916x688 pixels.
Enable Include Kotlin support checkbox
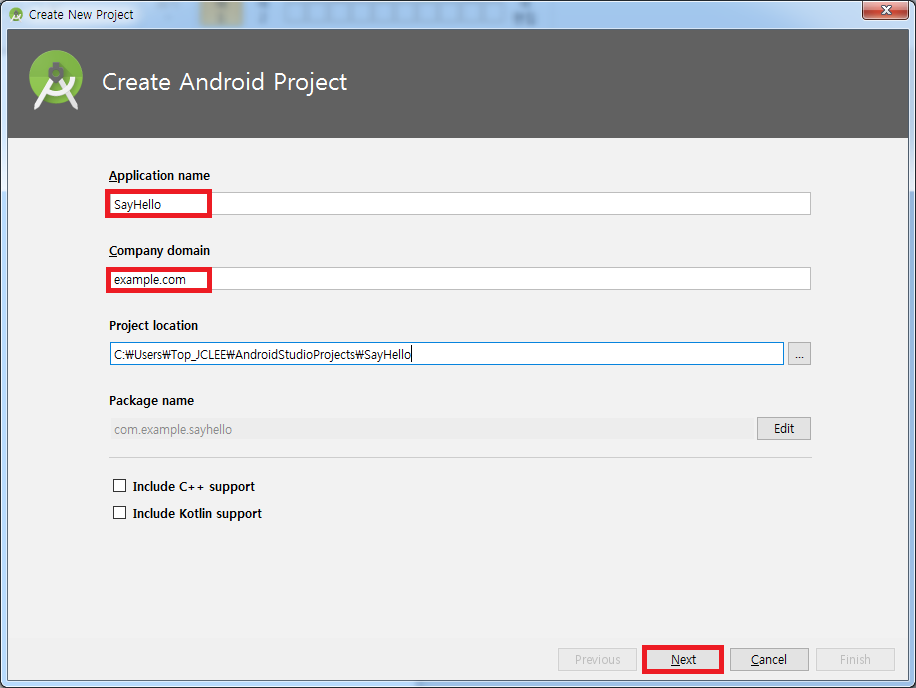[119, 513]
